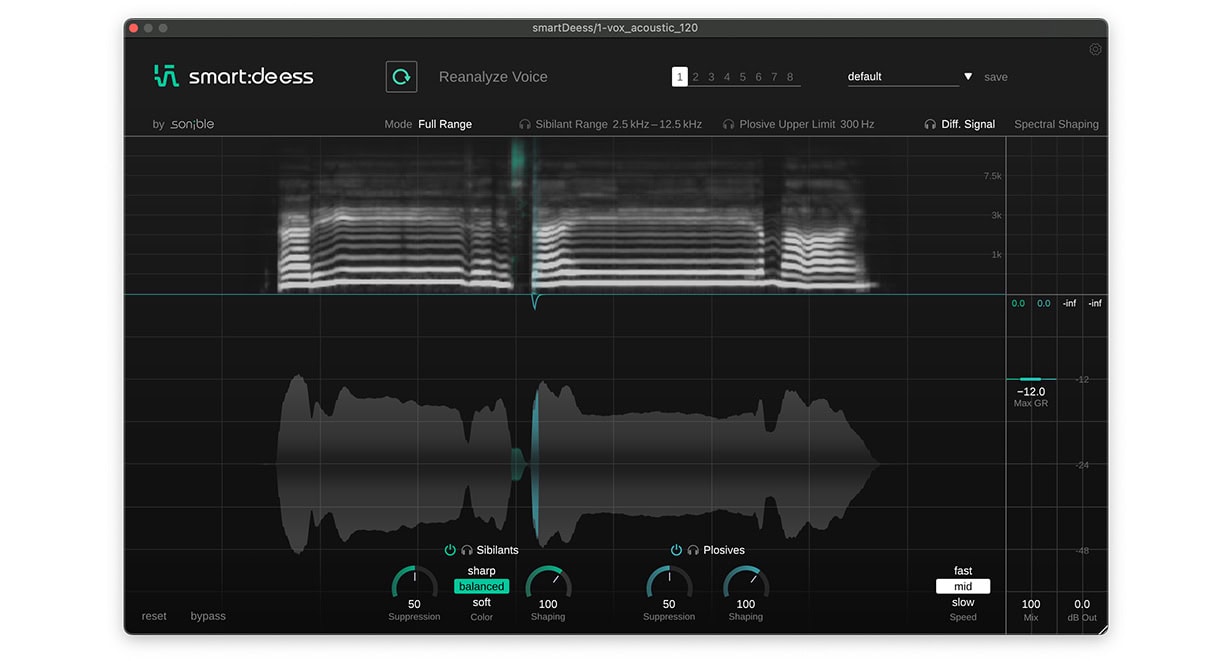Toggle the Plosives power icon
Viewport: 1232px width, 661px height.
click(x=677, y=550)
